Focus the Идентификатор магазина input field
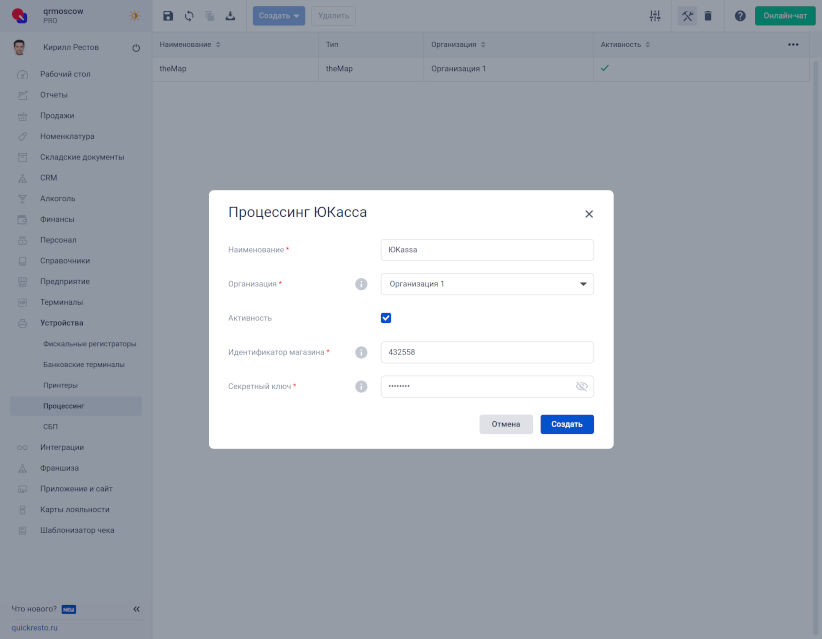Viewport: 822px width, 639px height. (x=487, y=352)
